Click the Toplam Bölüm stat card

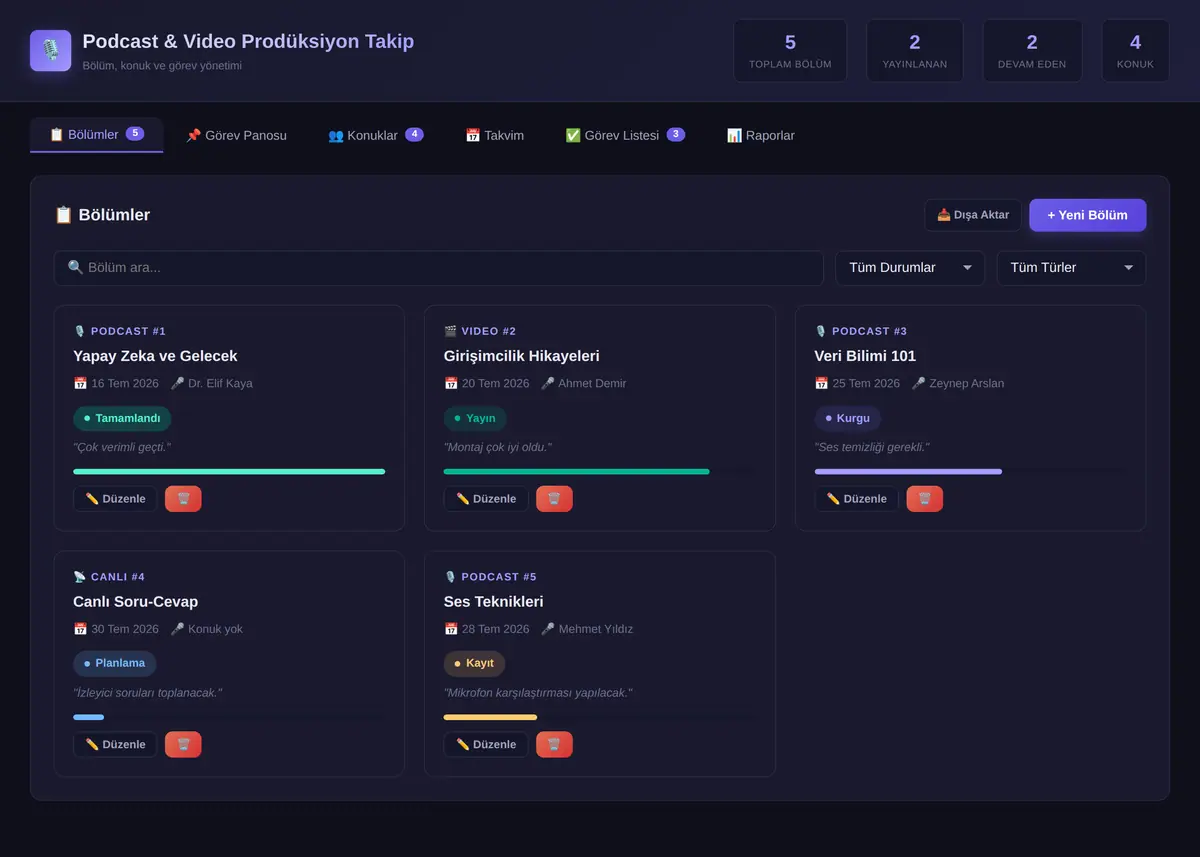point(790,51)
